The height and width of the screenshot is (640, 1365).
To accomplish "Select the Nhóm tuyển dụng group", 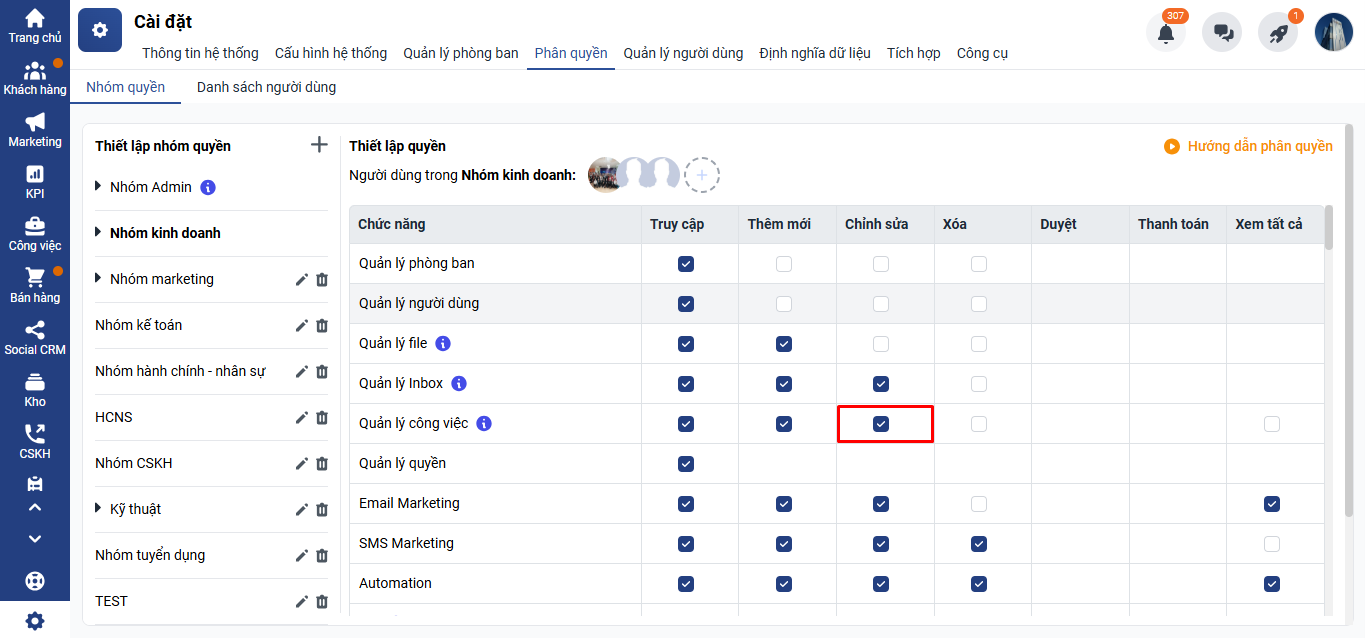I will [x=150, y=555].
